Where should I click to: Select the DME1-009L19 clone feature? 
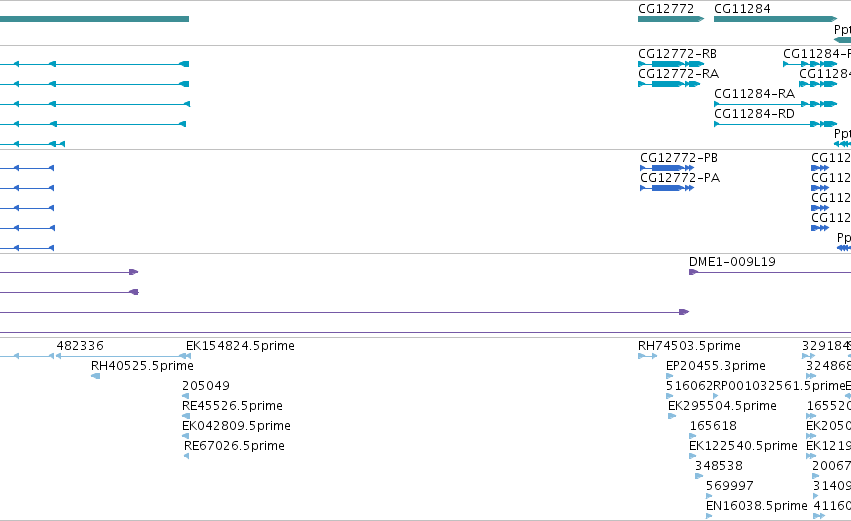click(770, 272)
